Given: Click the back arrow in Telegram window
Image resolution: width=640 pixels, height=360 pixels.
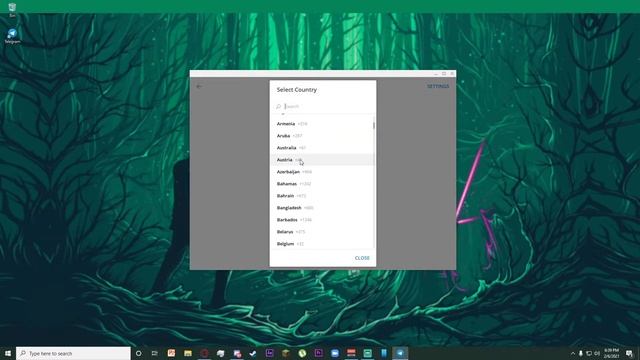Looking at the screenshot, I should (x=199, y=86).
